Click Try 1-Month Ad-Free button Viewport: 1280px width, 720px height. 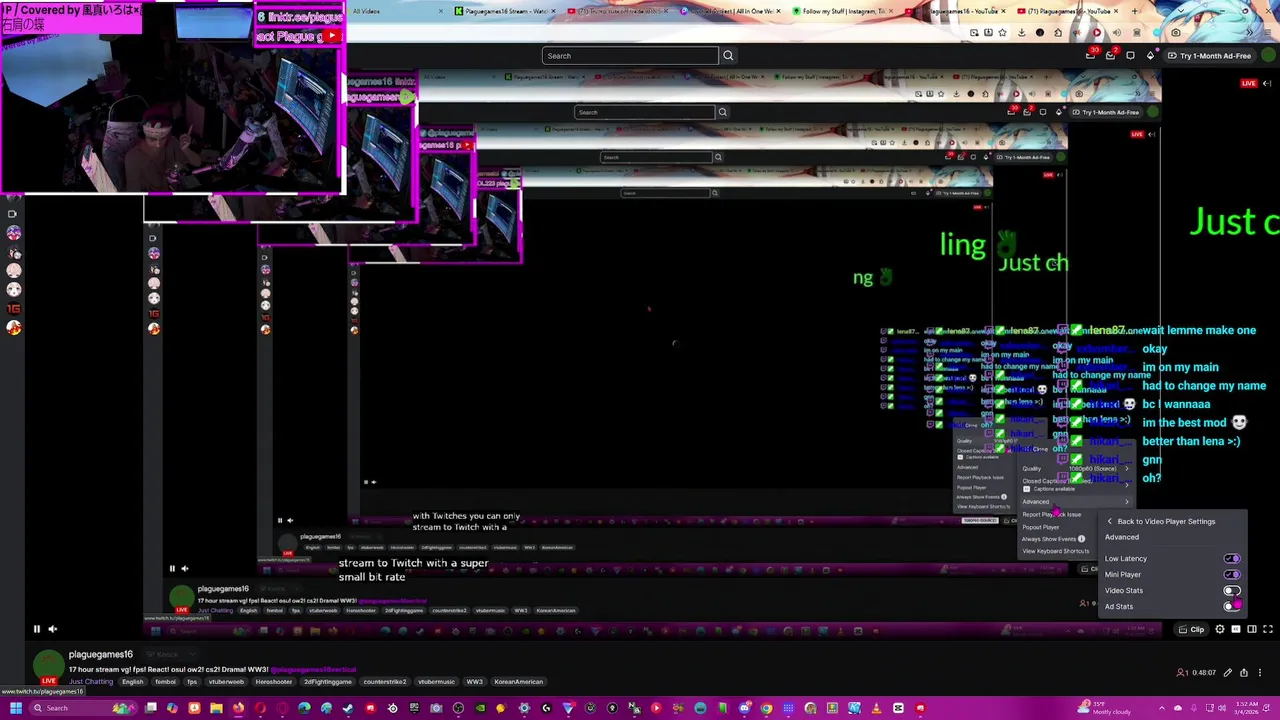click(1209, 56)
